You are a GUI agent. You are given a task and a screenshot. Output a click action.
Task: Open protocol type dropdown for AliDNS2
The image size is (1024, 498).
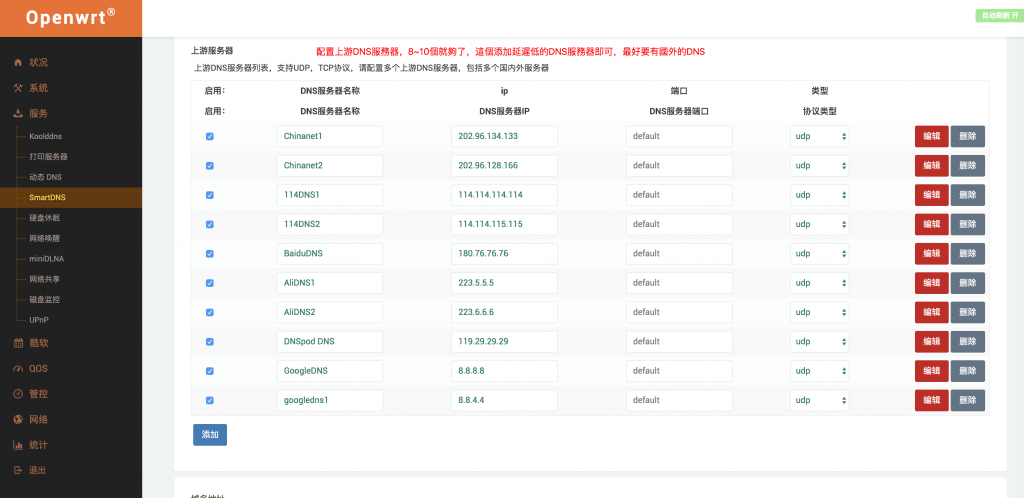click(820, 312)
